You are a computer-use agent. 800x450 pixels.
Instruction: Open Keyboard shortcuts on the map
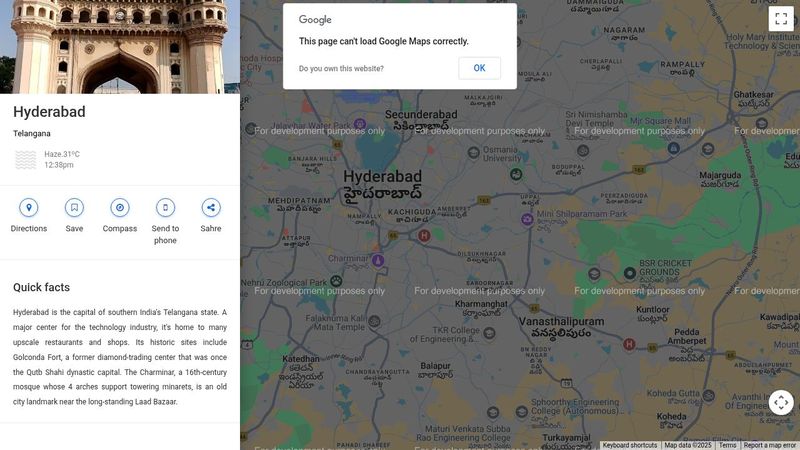(629, 445)
